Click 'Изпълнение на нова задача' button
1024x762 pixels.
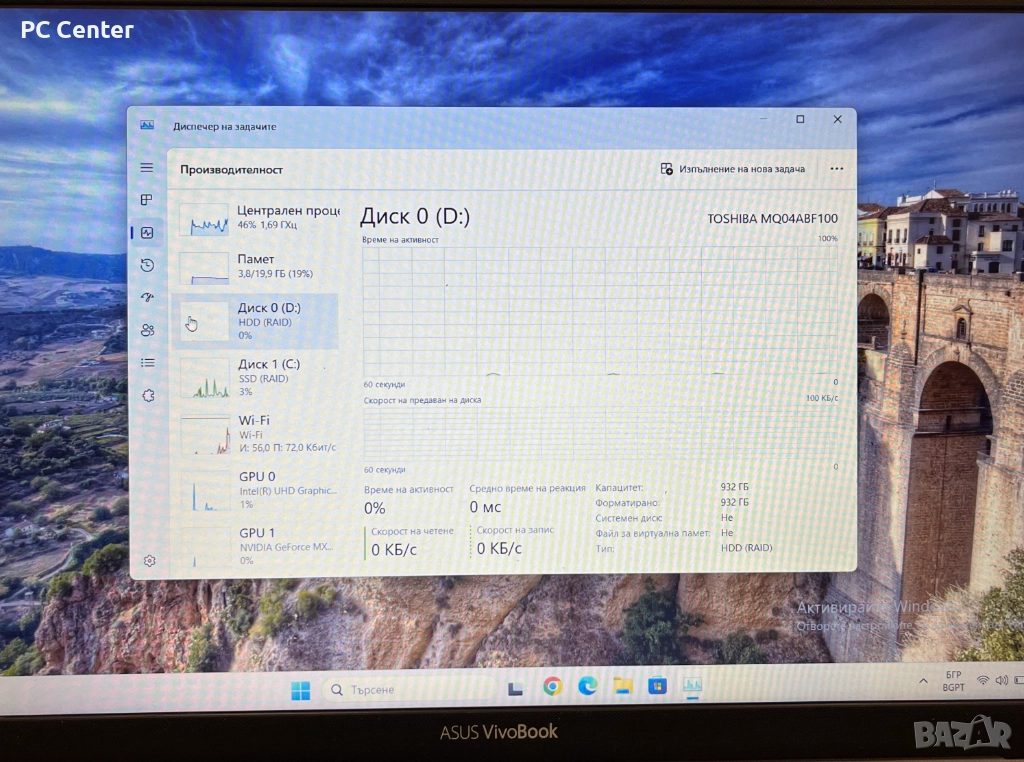[732, 169]
